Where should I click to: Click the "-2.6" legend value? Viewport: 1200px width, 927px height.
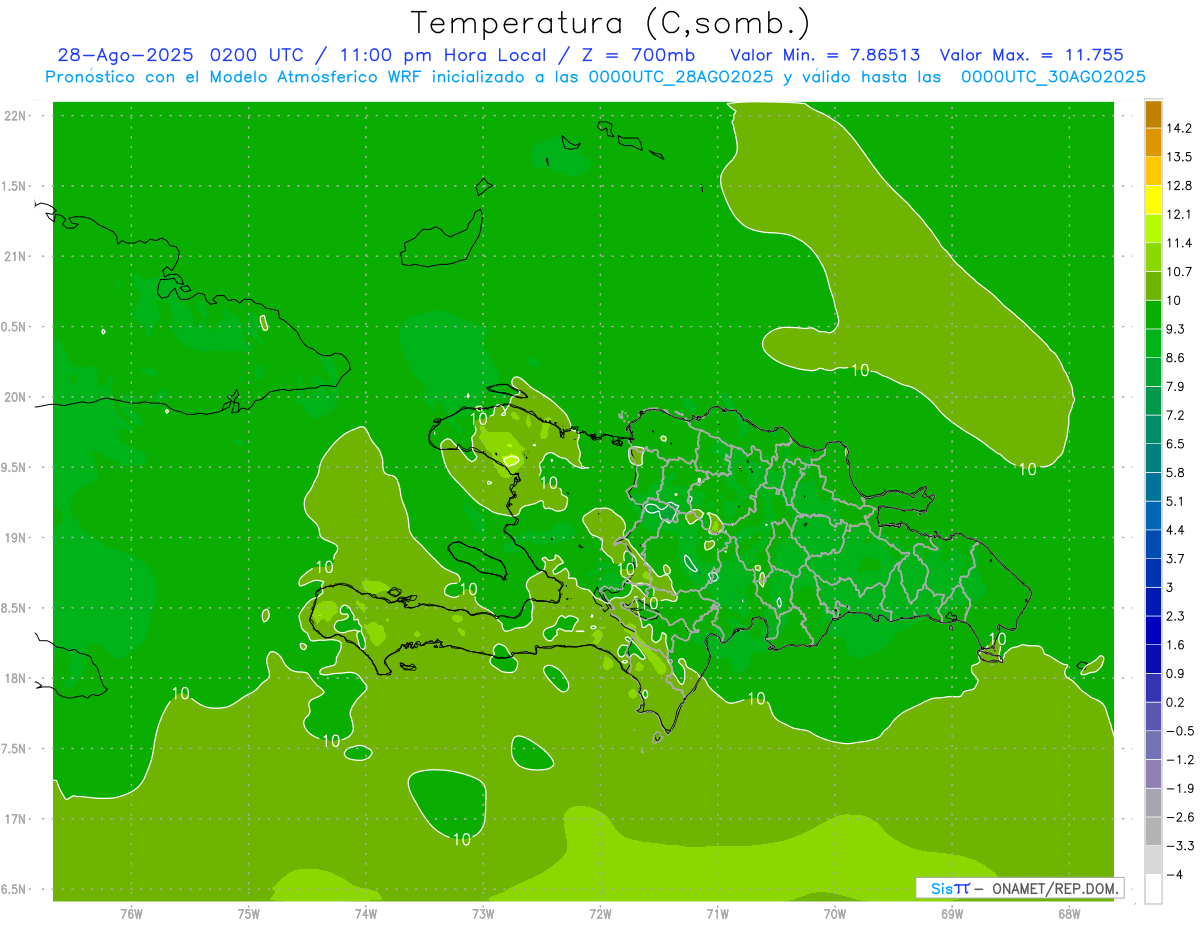[1179, 817]
